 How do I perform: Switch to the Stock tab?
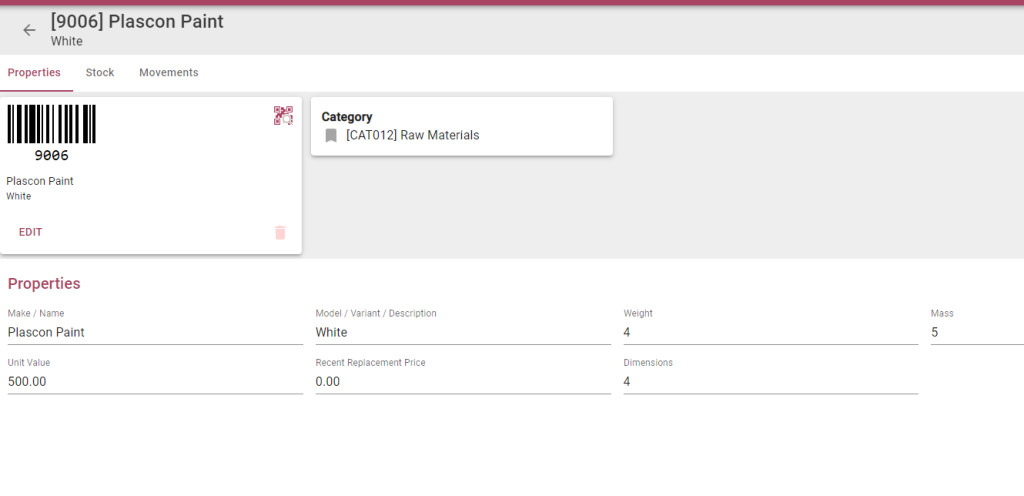[x=100, y=72]
